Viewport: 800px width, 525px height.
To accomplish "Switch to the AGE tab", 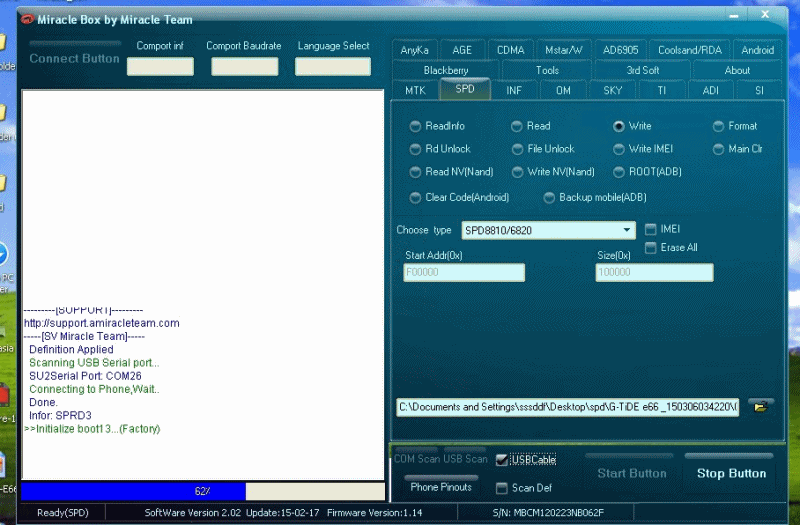I will tap(462, 50).
